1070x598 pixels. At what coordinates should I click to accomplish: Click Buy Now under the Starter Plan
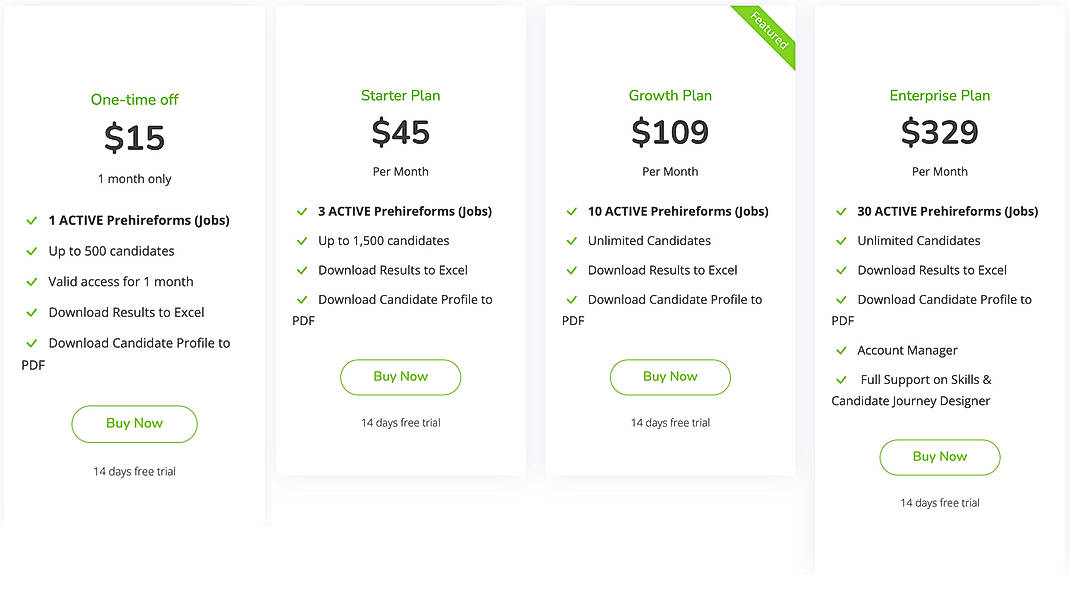click(x=400, y=377)
